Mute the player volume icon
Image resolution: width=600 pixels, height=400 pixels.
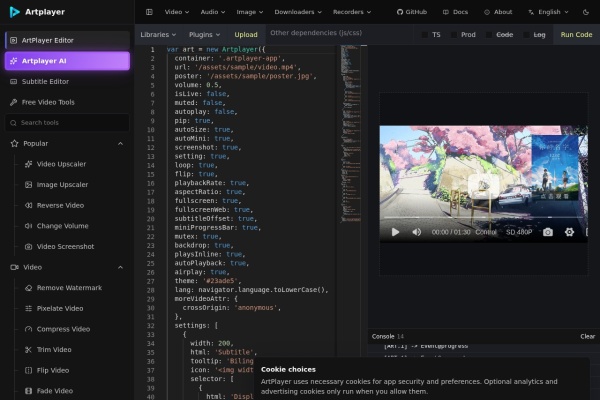coord(416,232)
